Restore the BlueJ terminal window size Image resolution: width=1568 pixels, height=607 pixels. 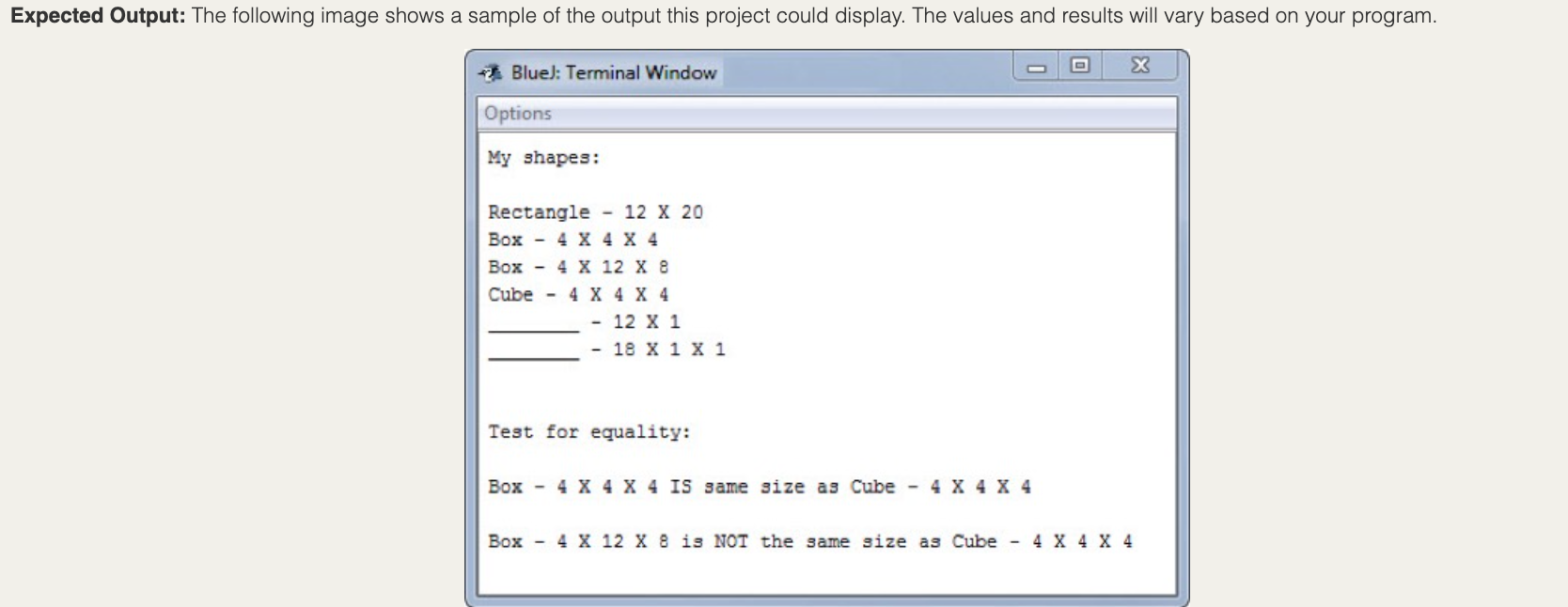tap(1079, 66)
